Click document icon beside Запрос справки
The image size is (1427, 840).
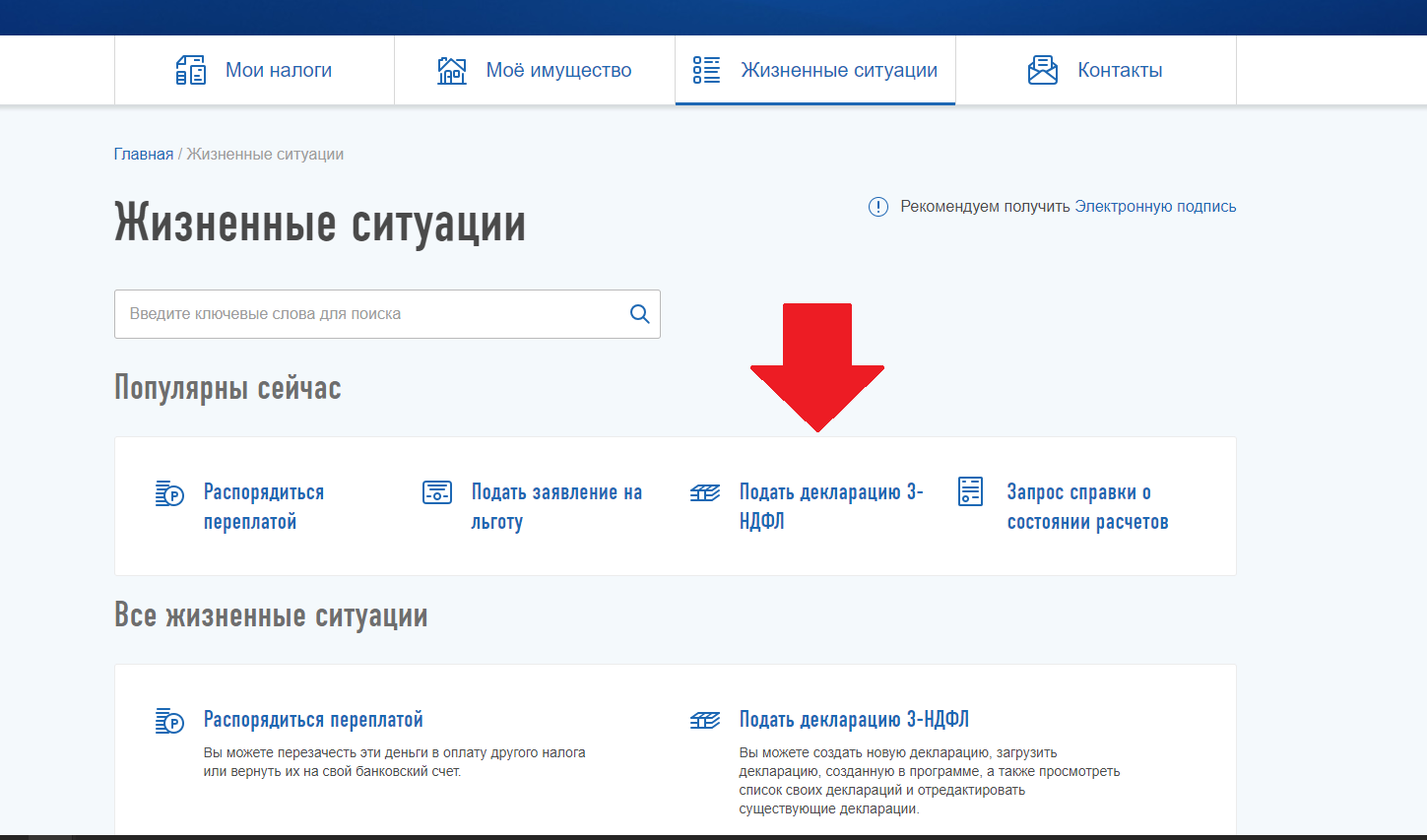[x=971, y=491]
